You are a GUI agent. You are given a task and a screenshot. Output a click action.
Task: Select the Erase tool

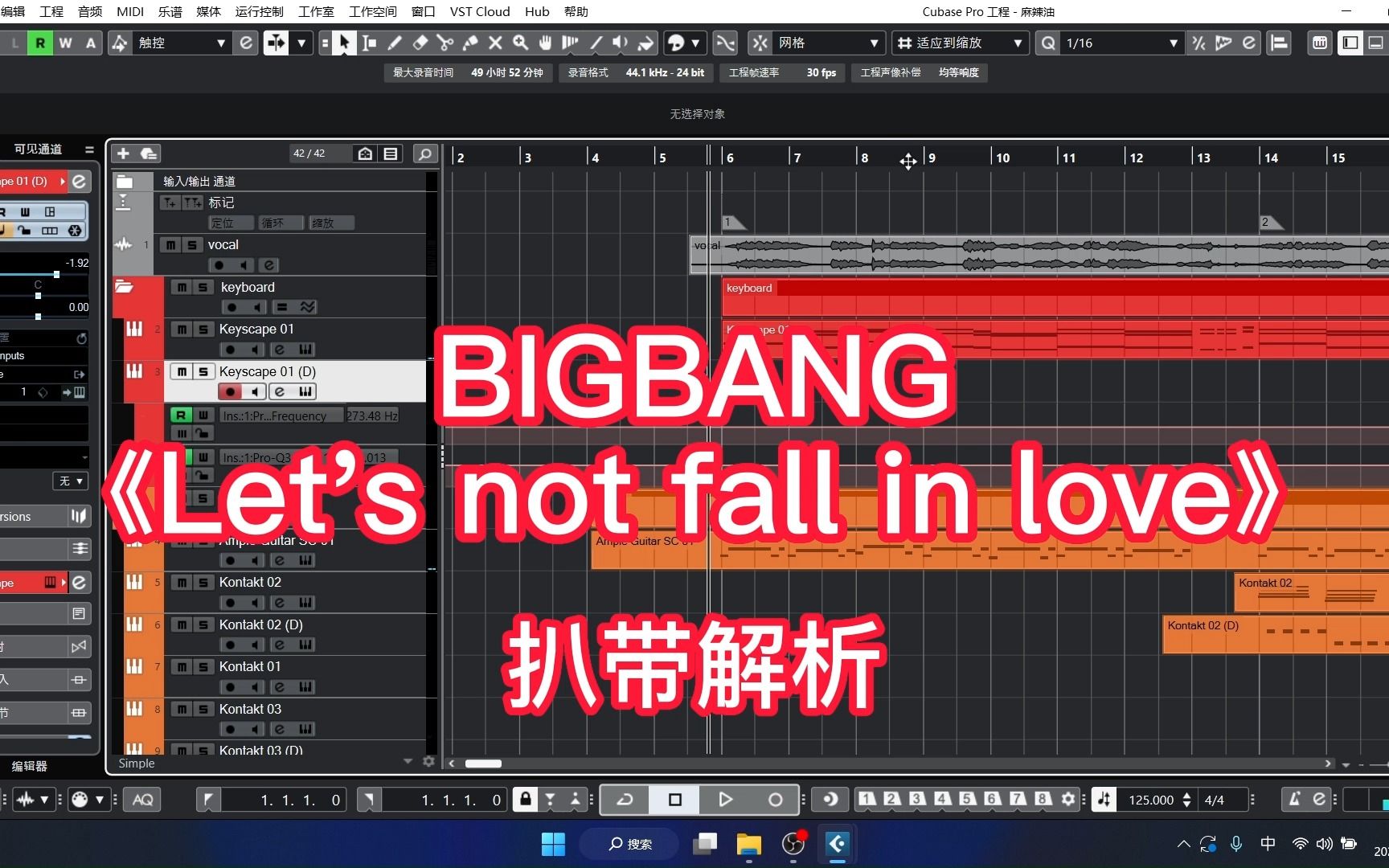(420, 43)
